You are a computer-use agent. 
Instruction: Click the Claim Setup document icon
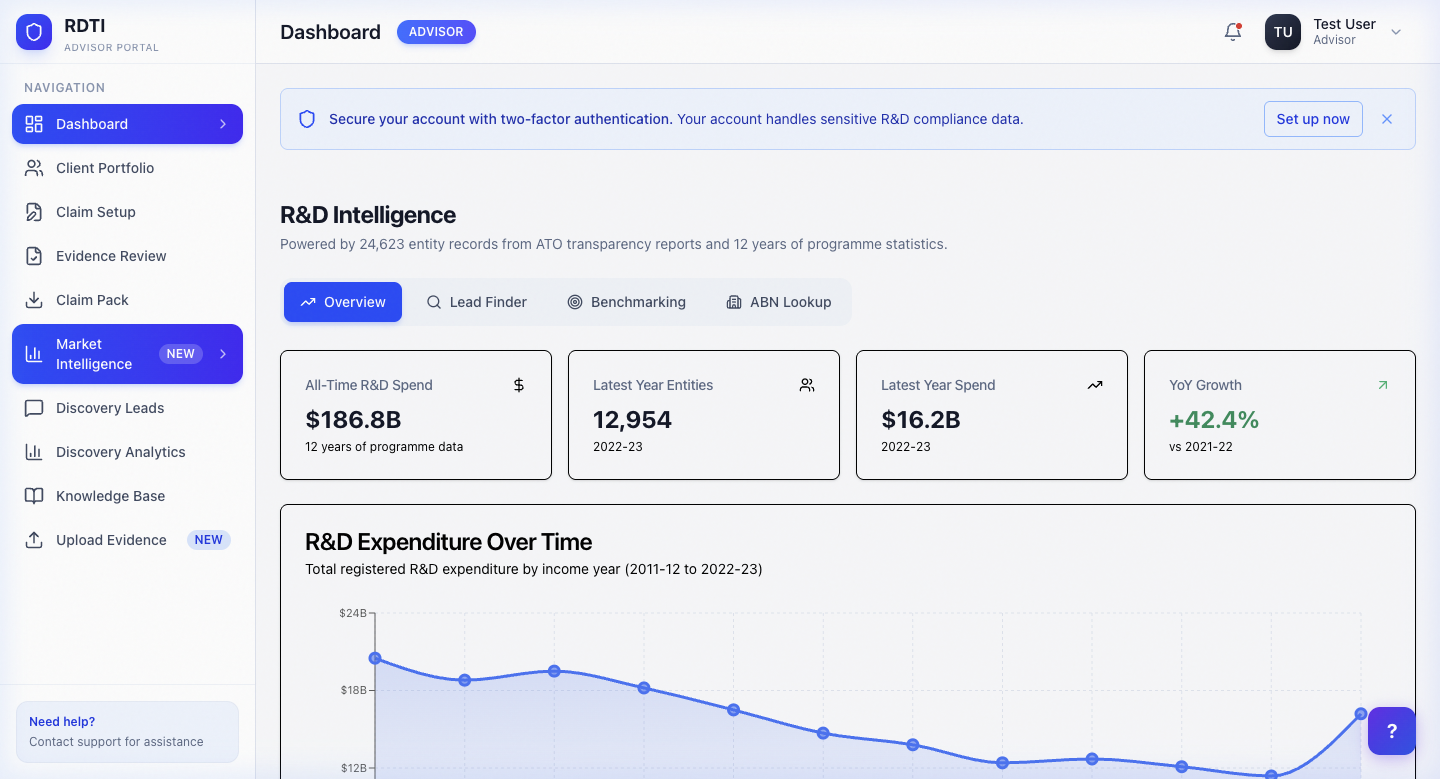coord(34,212)
